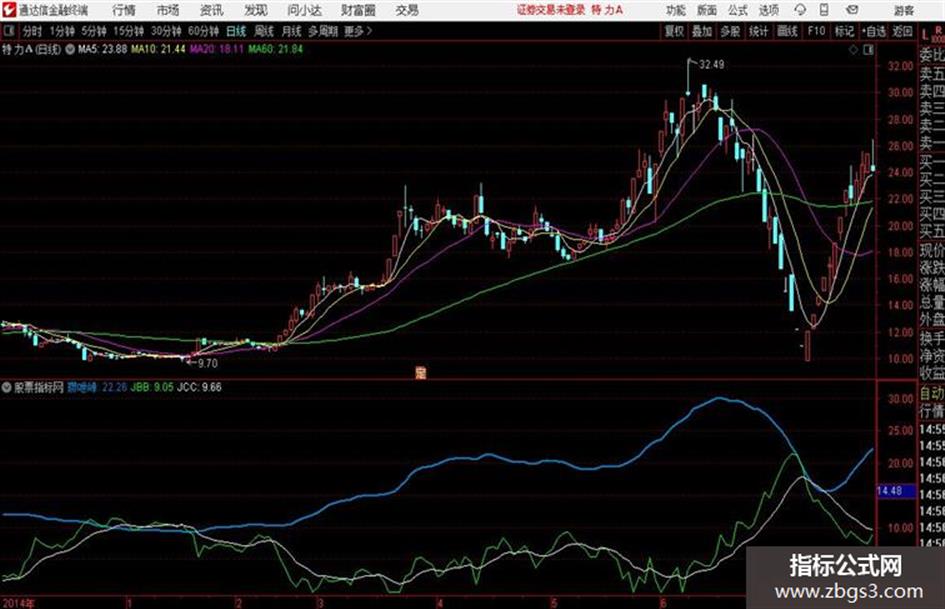Image resolution: width=945 pixels, height=609 pixels.
Task: Switch to 15分钟 period
Action: (x=129, y=31)
